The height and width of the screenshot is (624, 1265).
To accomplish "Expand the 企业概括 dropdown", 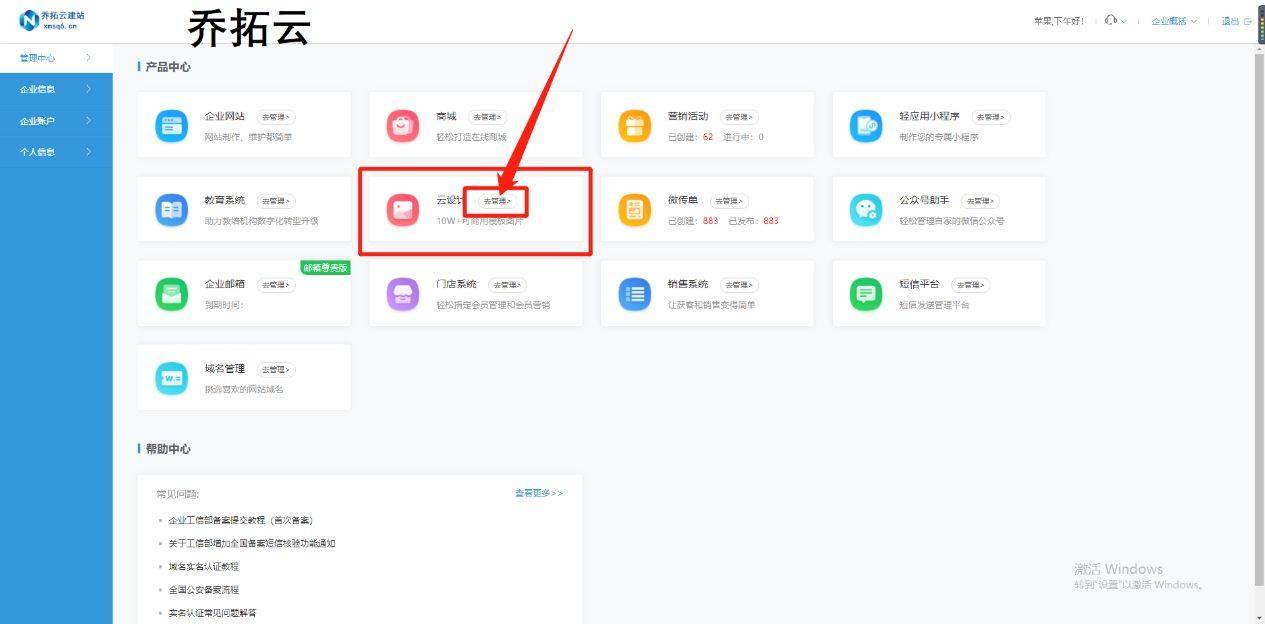I will click(1174, 21).
